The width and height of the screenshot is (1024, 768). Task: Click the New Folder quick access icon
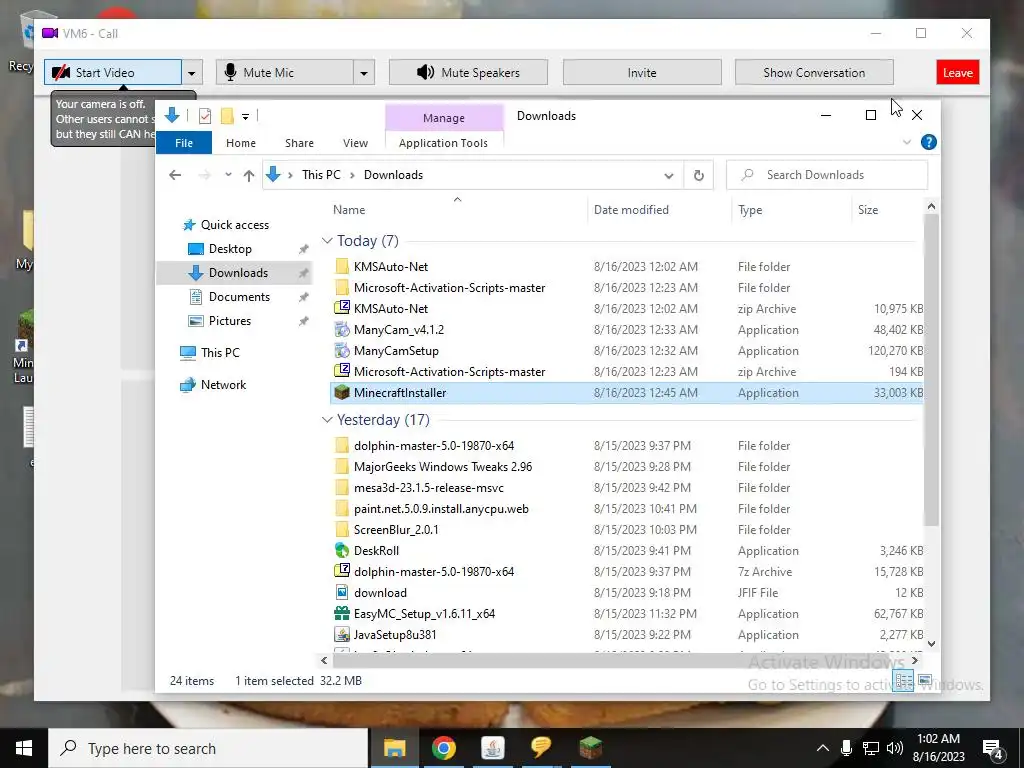[227, 116]
